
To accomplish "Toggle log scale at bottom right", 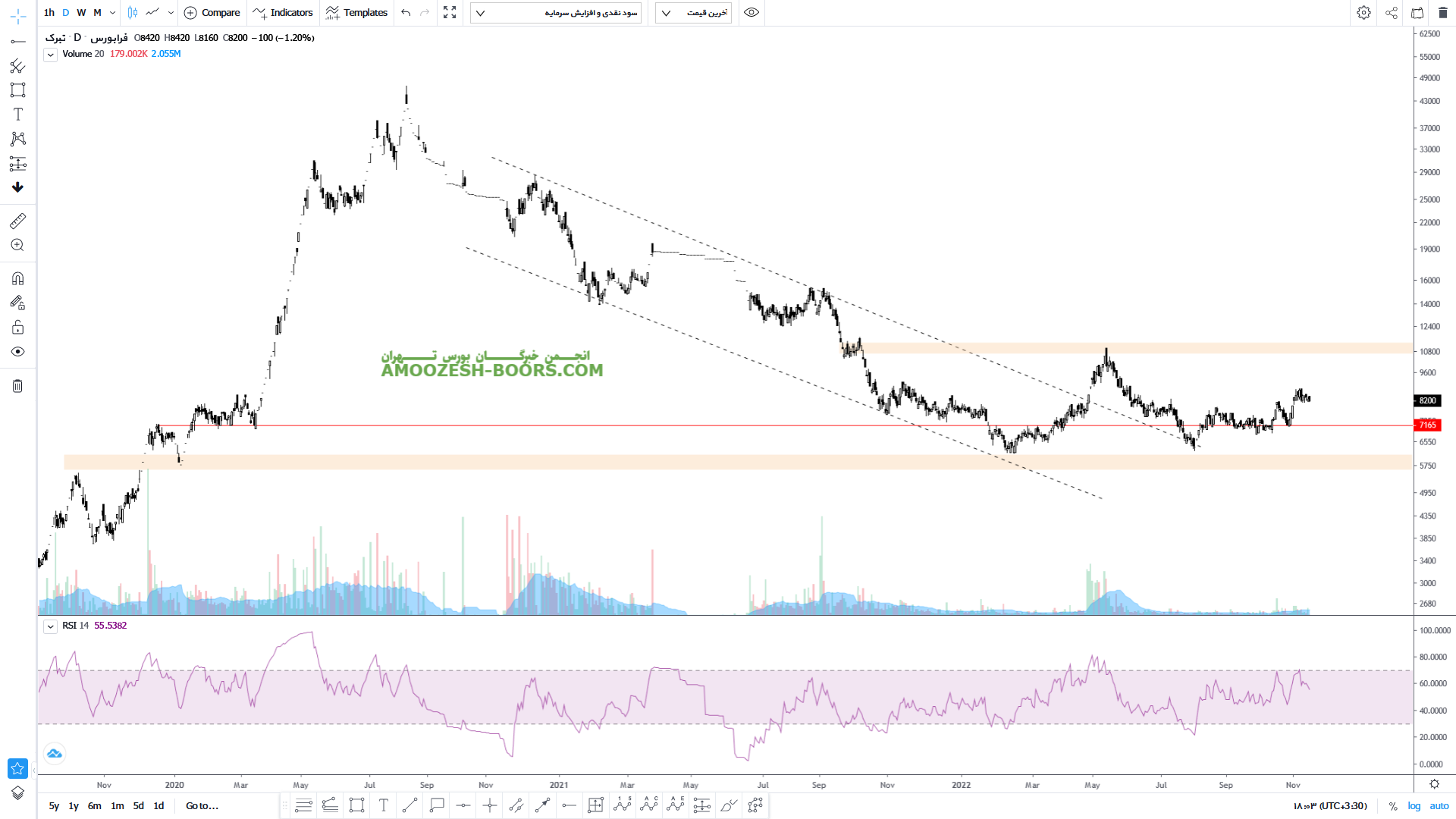I will (x=1414, y=806).
